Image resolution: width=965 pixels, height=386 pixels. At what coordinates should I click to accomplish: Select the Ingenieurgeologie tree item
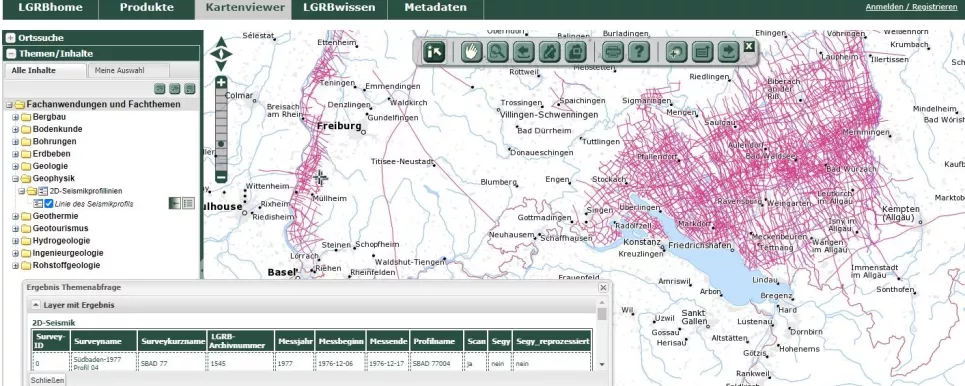(x=68, y=253)
